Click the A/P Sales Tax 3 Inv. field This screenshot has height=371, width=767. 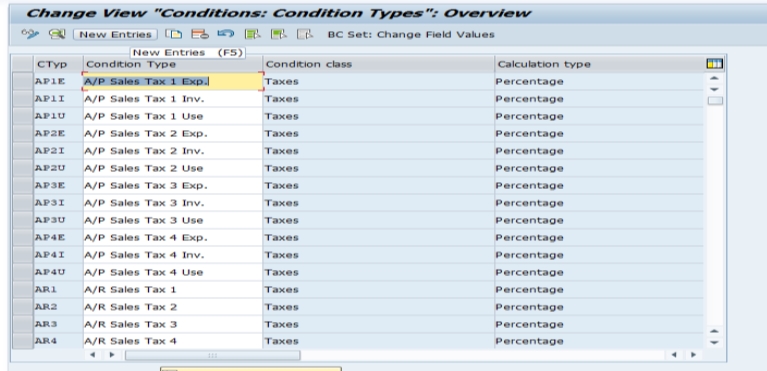(173, 203)
